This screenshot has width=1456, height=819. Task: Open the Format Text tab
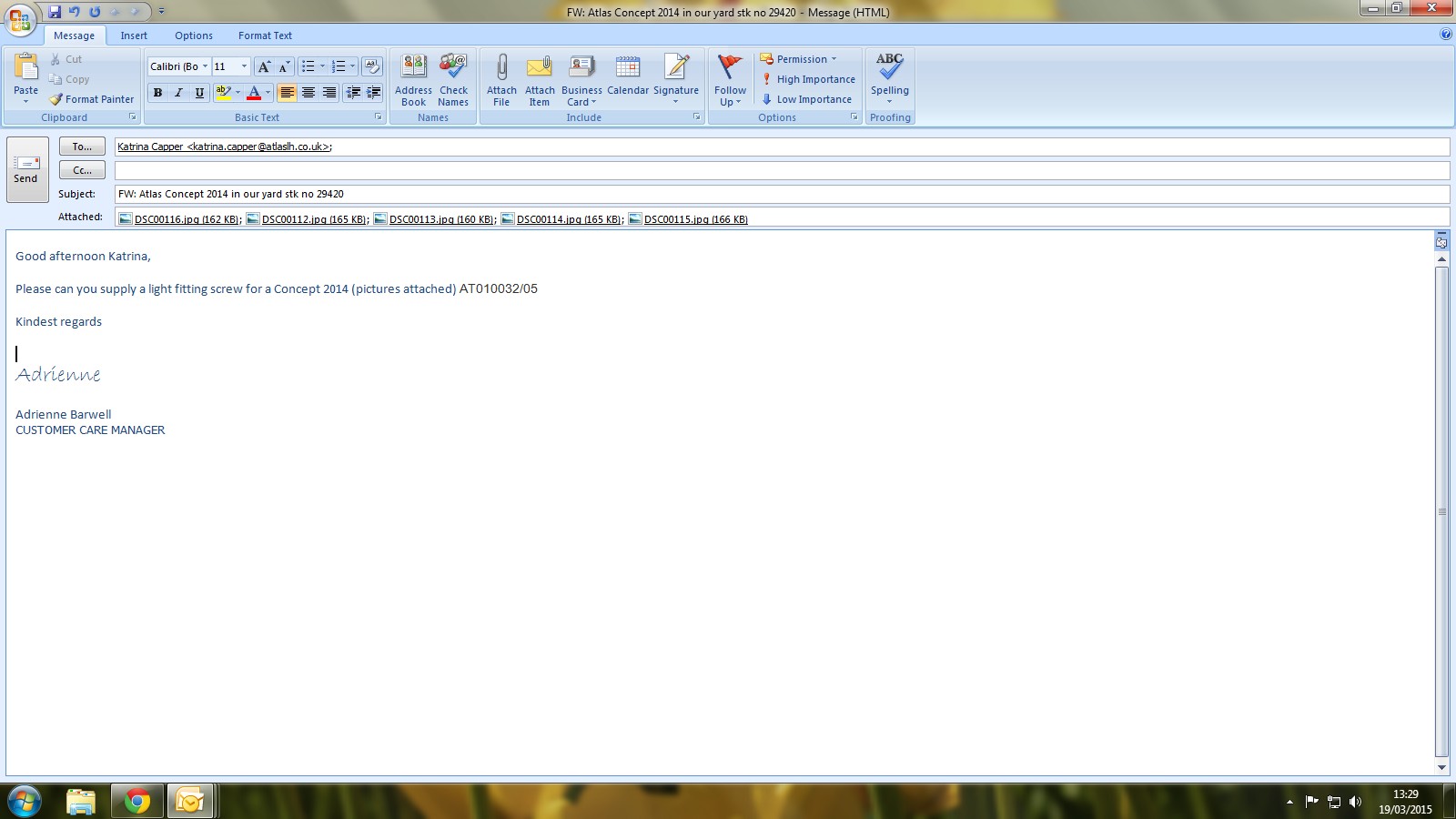(x=265, y=35)
